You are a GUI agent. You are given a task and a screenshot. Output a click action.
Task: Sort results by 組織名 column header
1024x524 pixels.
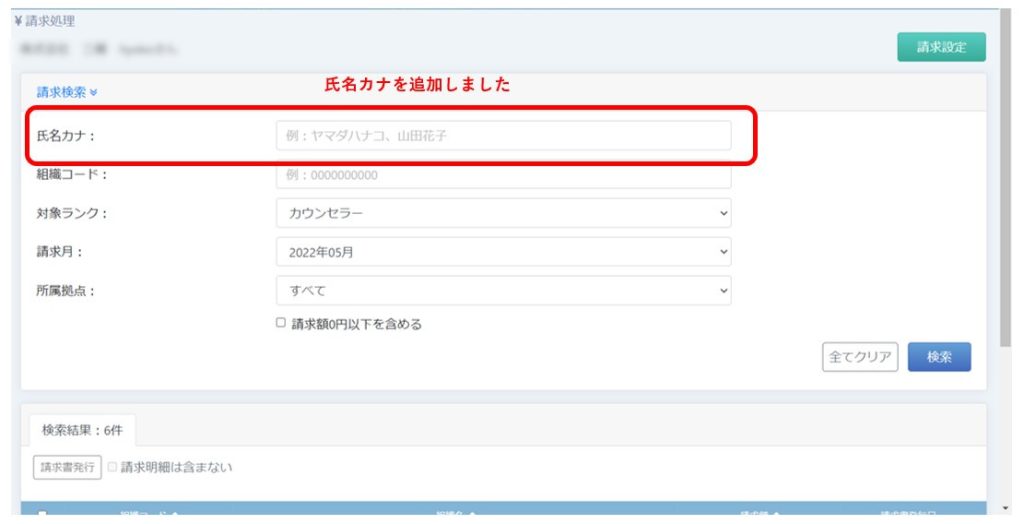click(x=455, y=514)
